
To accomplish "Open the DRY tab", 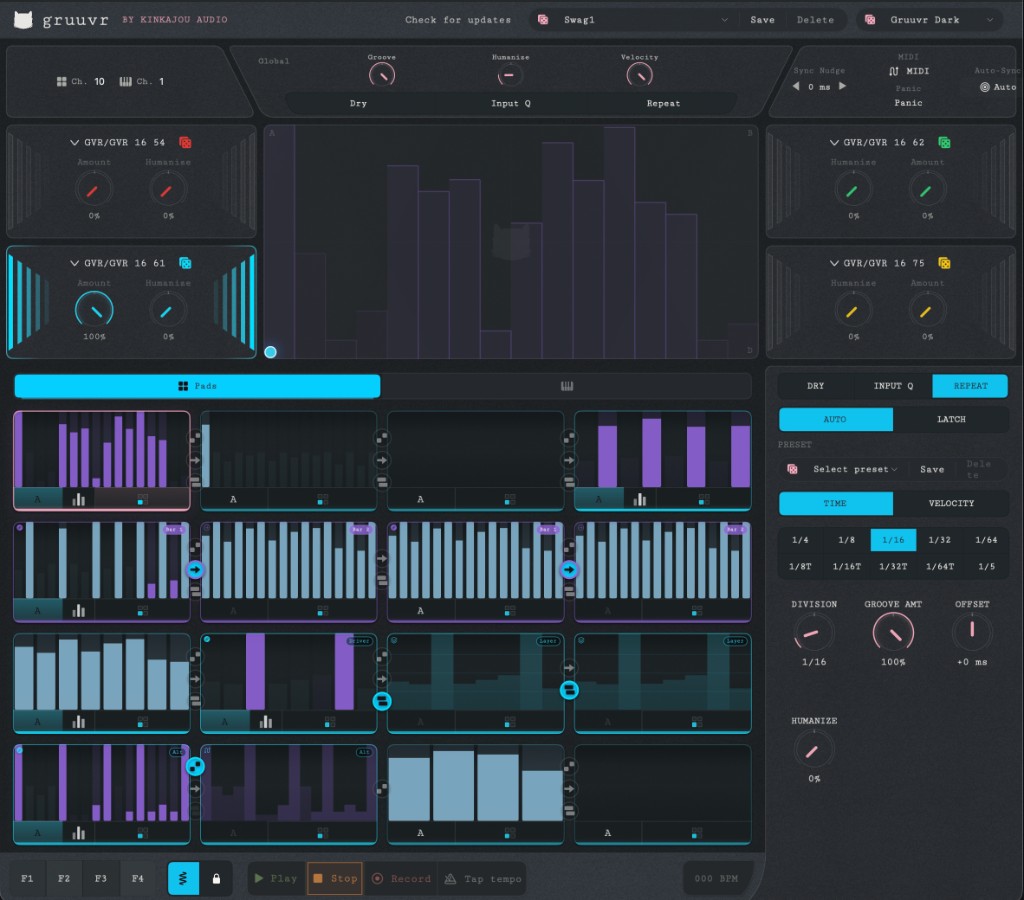I will pyautogui.click(x=815, y=386).
